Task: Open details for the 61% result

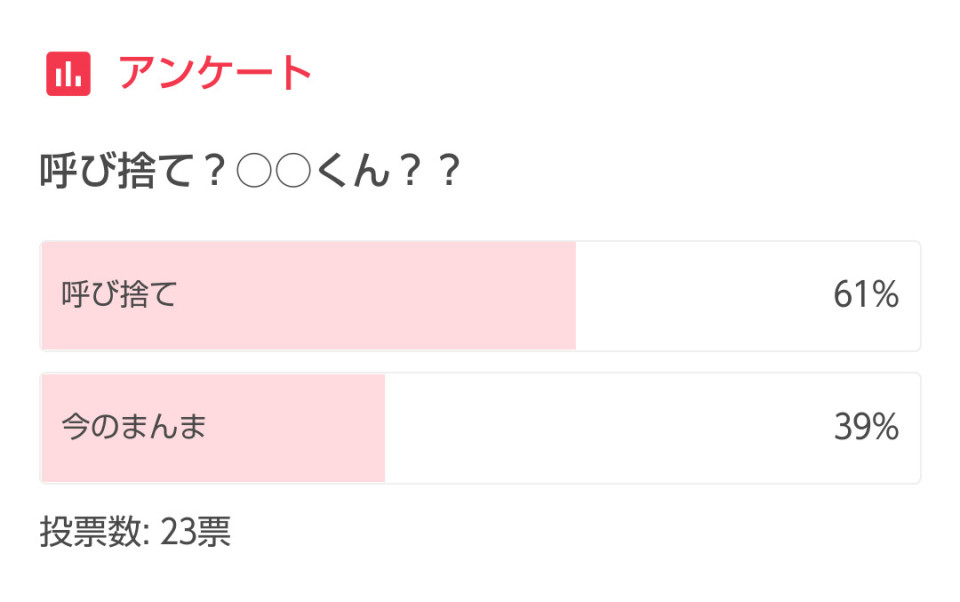Action: point(480,295)
